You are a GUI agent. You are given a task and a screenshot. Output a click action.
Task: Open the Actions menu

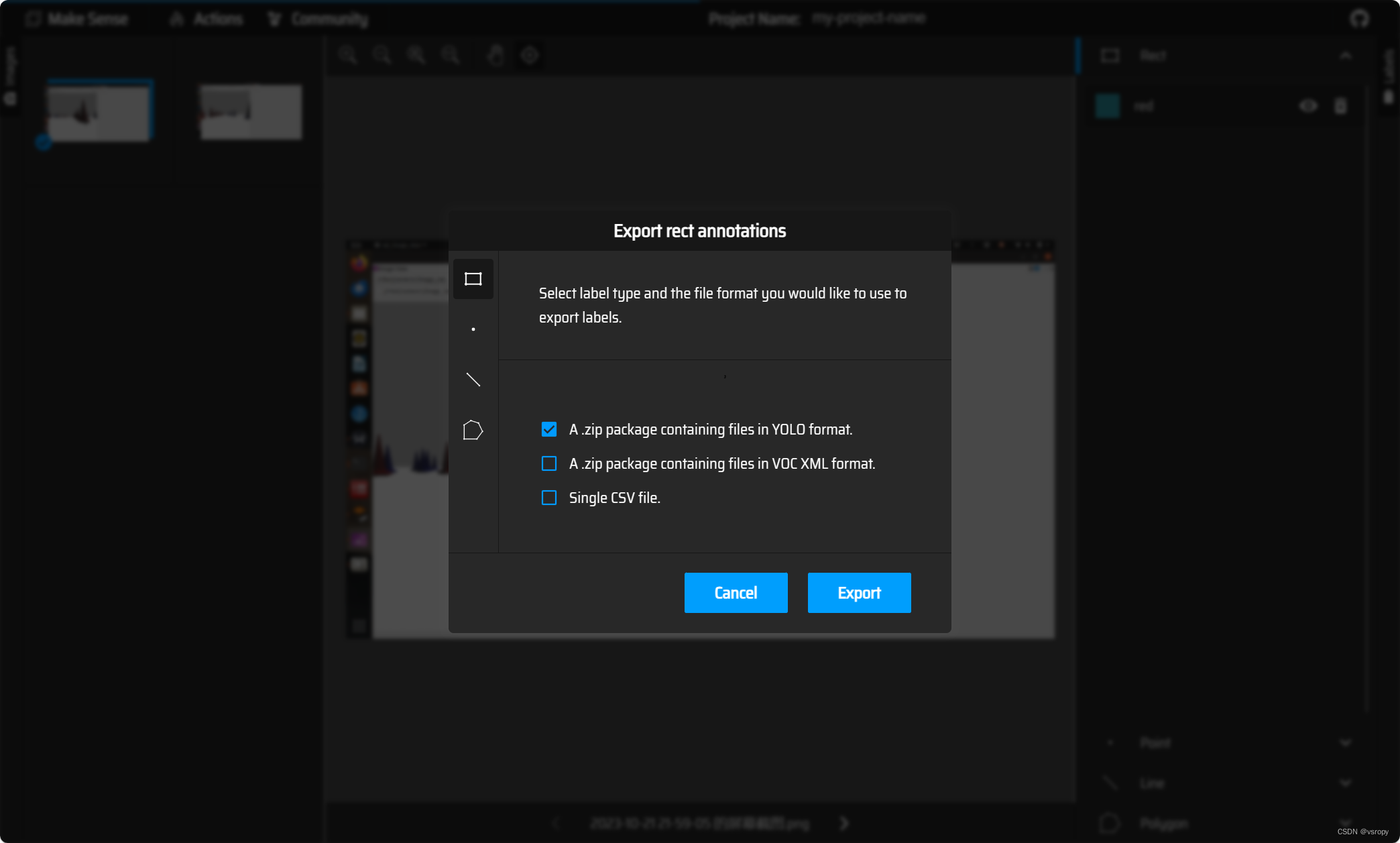pos(207,19)
